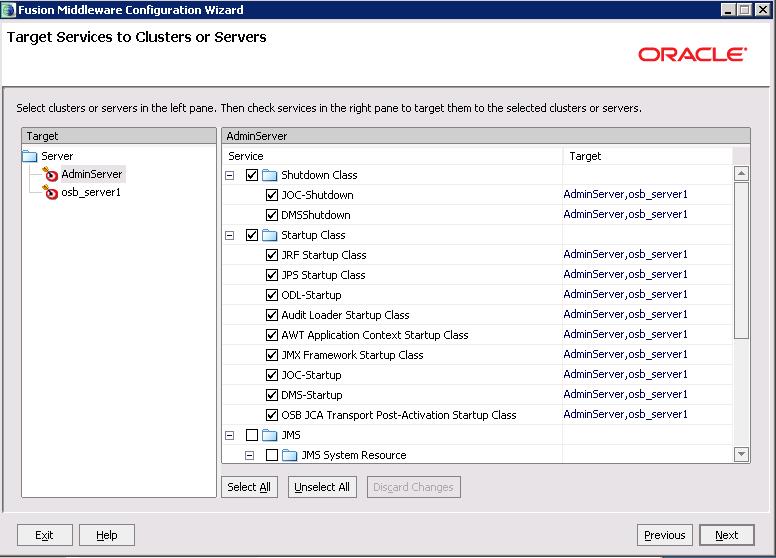This screenshot has height=558, width=776.
Task: Click the JPS Startup Class label
Action: pyautogui.click(x=323, y=275)
